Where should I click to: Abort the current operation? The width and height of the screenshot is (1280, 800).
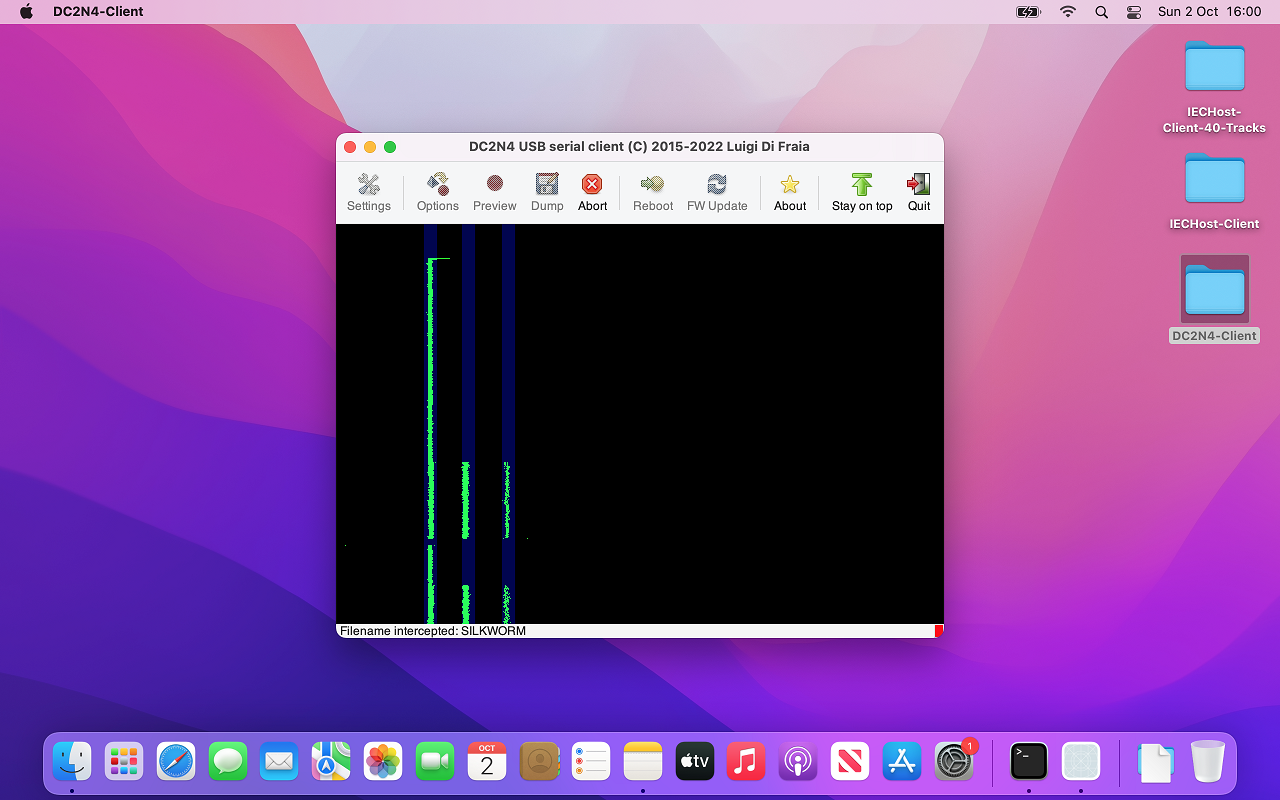[x=592, y=193]
